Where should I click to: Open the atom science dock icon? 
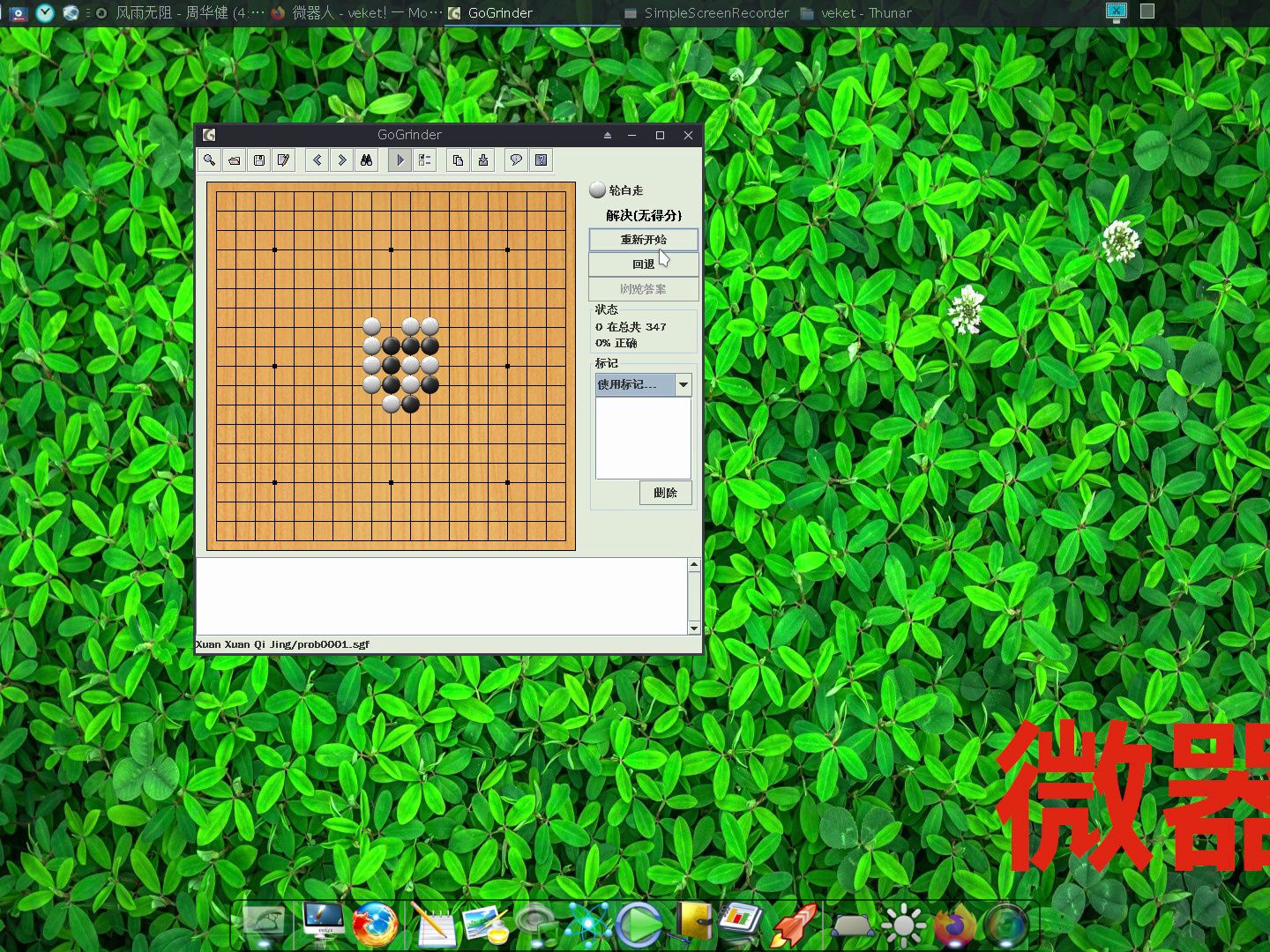[587, 926]
